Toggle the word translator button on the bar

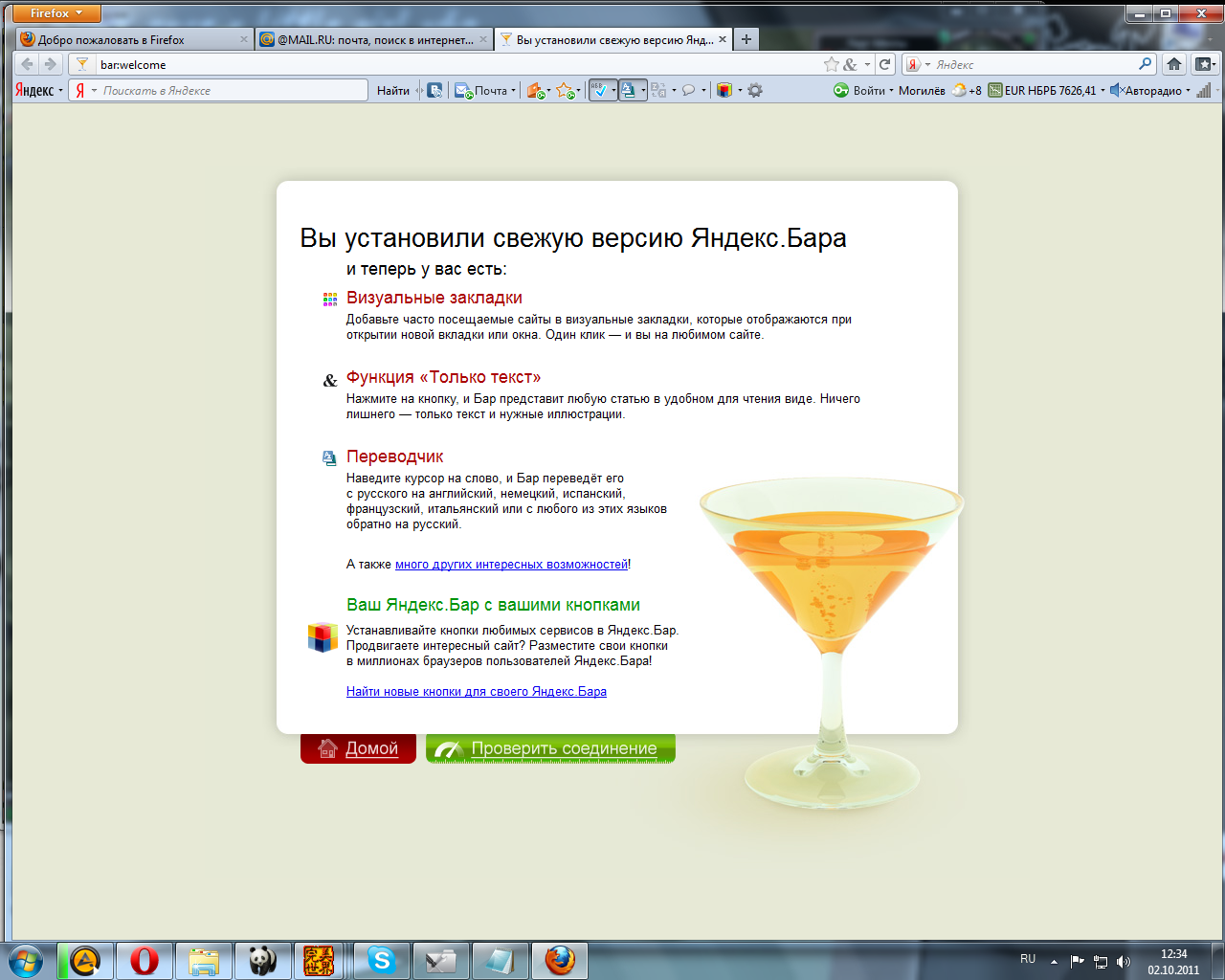click(x=628, y=90)
